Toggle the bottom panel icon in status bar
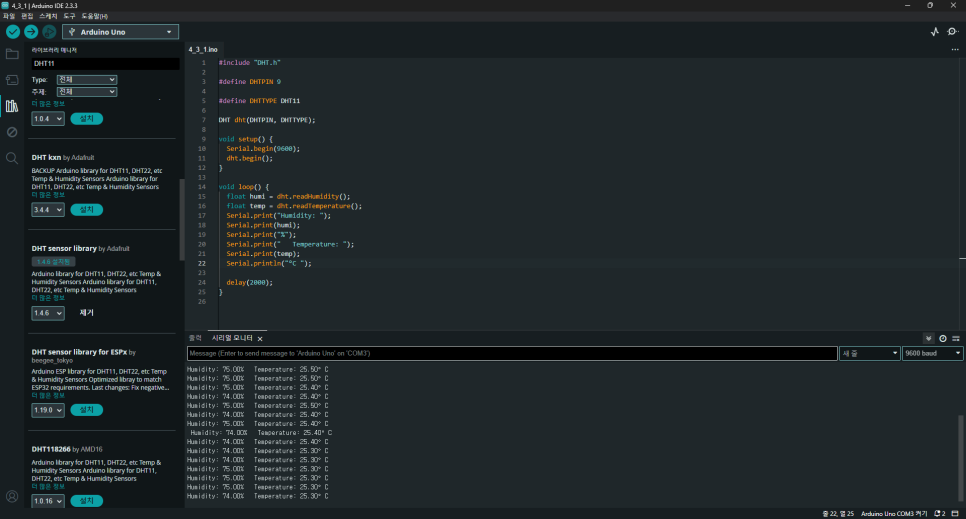 pos(955,513)
